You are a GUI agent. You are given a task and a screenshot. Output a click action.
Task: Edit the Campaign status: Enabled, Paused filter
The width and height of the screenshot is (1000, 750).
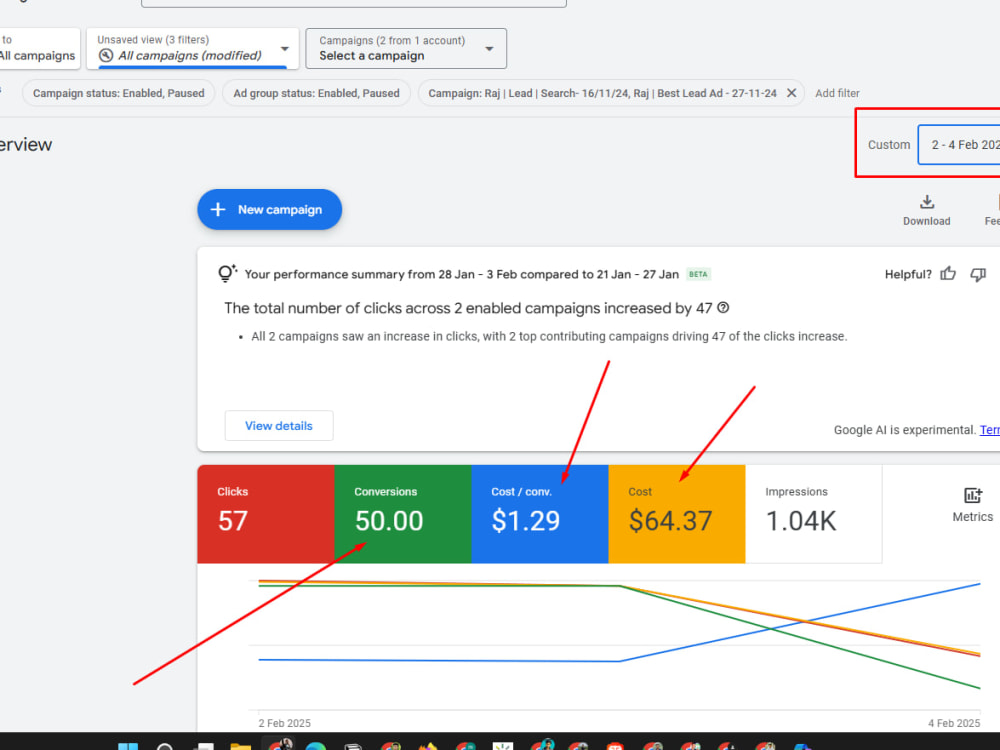tap(119, 93)
